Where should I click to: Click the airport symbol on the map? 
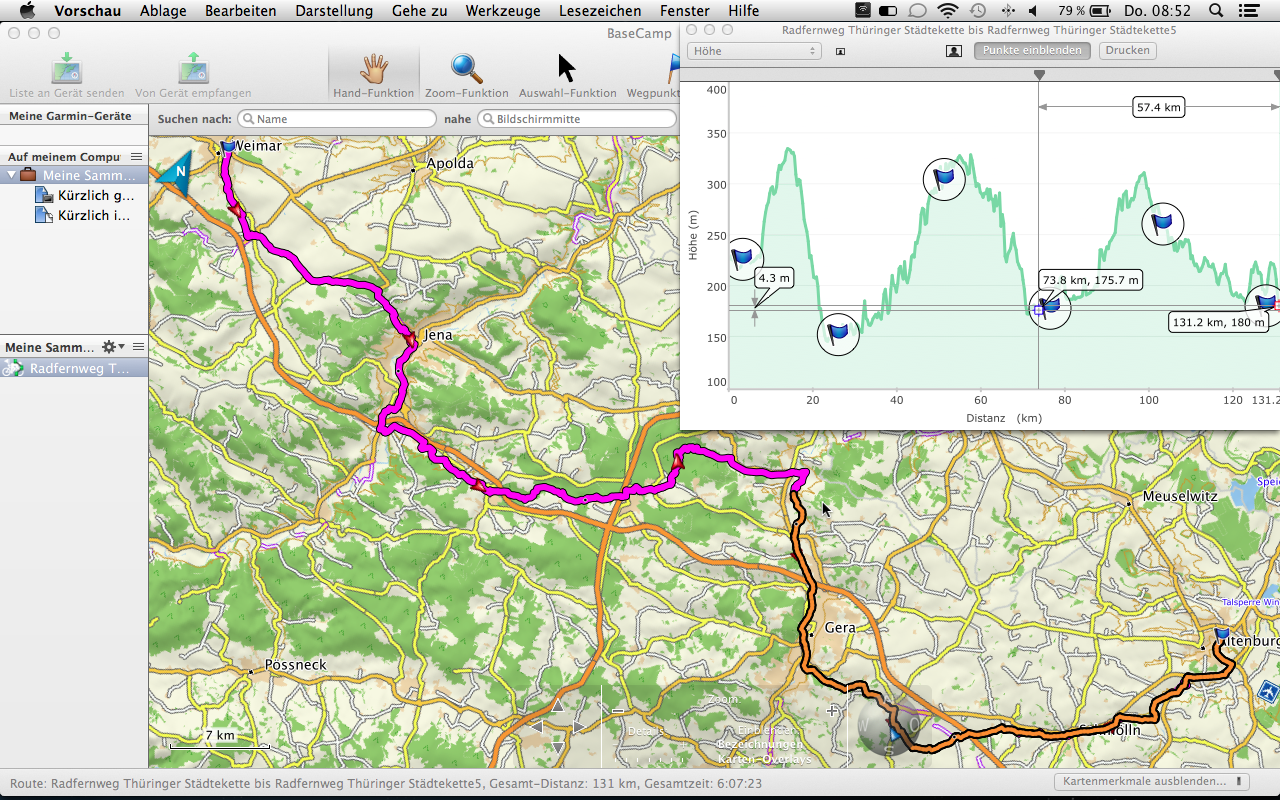click(x=1268, y=690)
